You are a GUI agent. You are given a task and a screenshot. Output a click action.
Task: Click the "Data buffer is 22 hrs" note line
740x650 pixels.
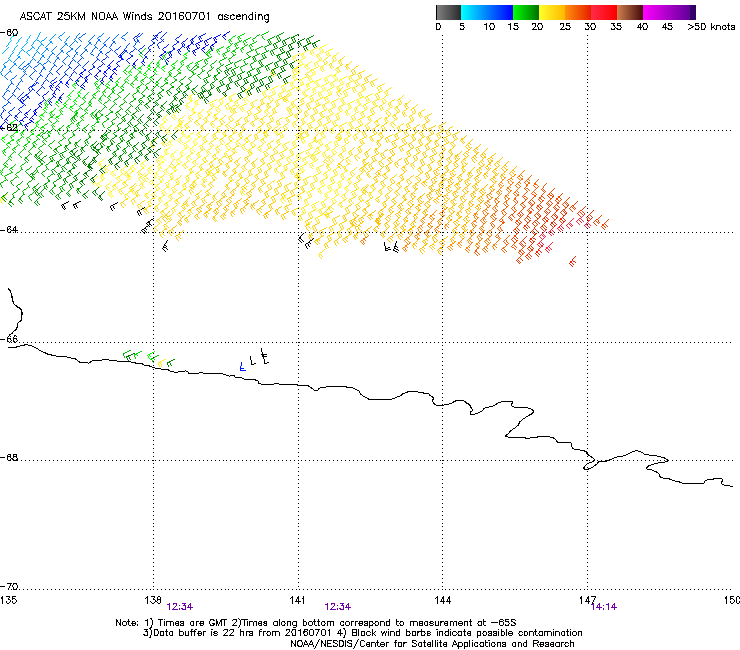coord(362,633)
